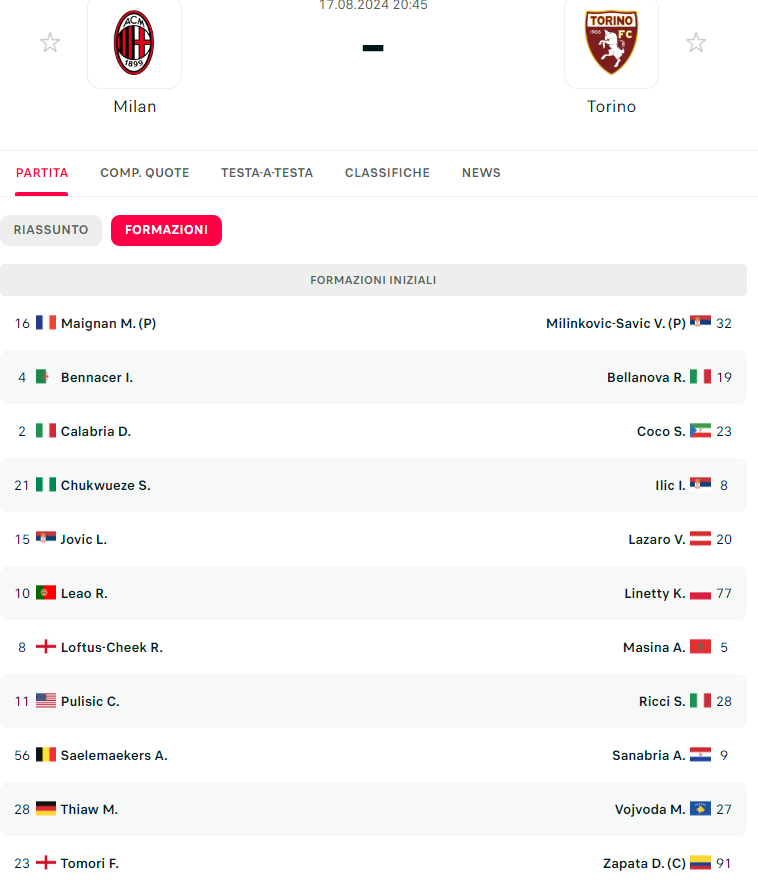
Task: Toggle the favorite star next to Torino
Action: [696, 43]
